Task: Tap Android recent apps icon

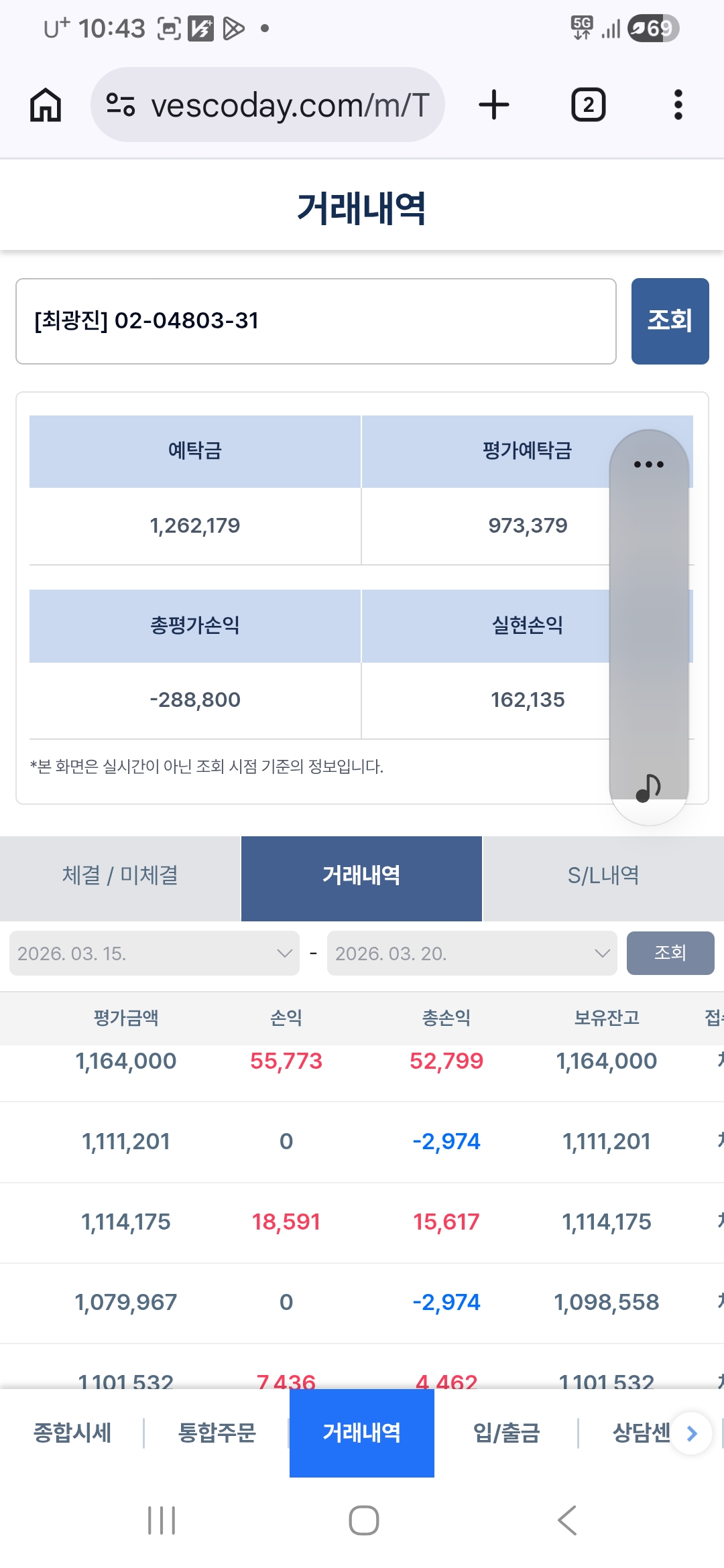Action: 162,1520
